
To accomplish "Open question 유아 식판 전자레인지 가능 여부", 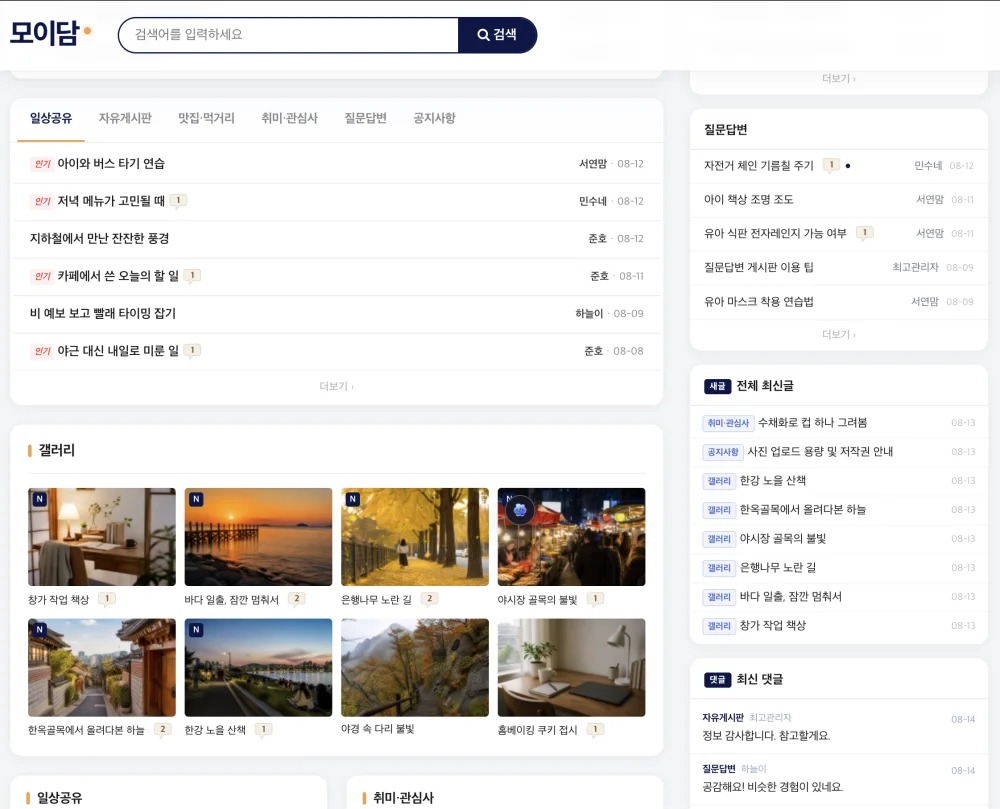I will click(x=775, y=233).
